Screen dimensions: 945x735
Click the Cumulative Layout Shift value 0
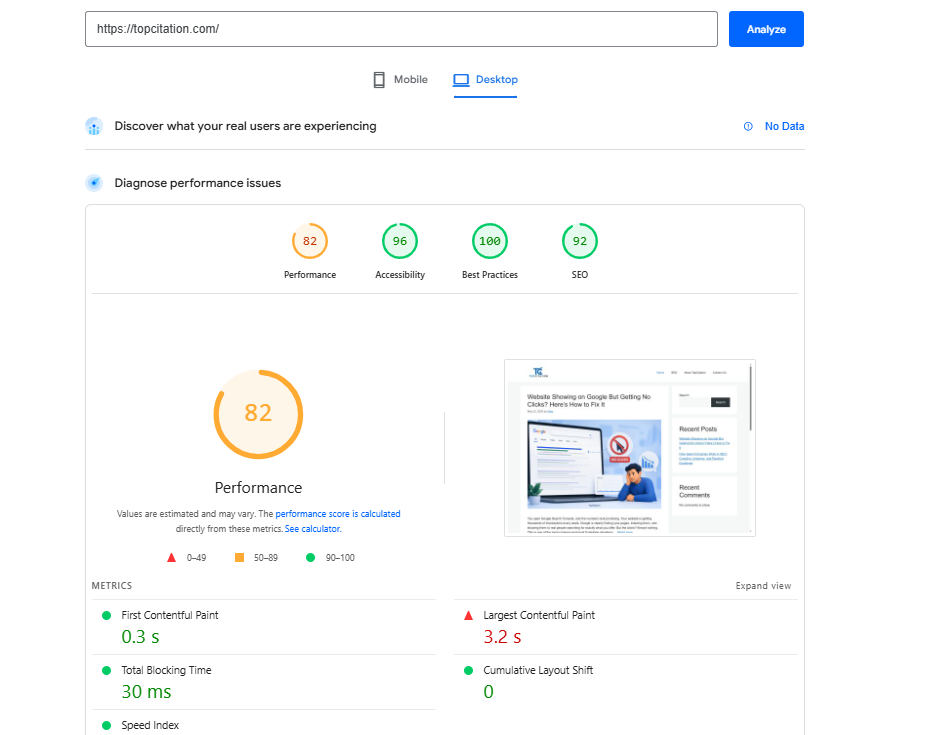489,692
